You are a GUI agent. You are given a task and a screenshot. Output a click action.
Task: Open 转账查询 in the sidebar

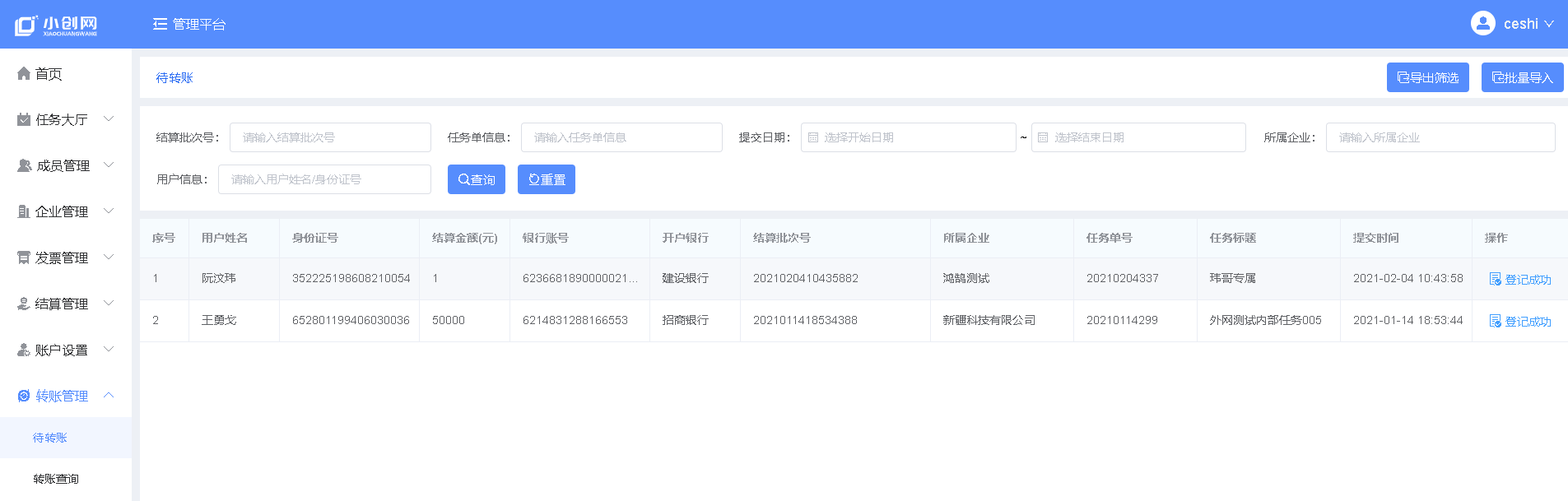coord(56,479)
